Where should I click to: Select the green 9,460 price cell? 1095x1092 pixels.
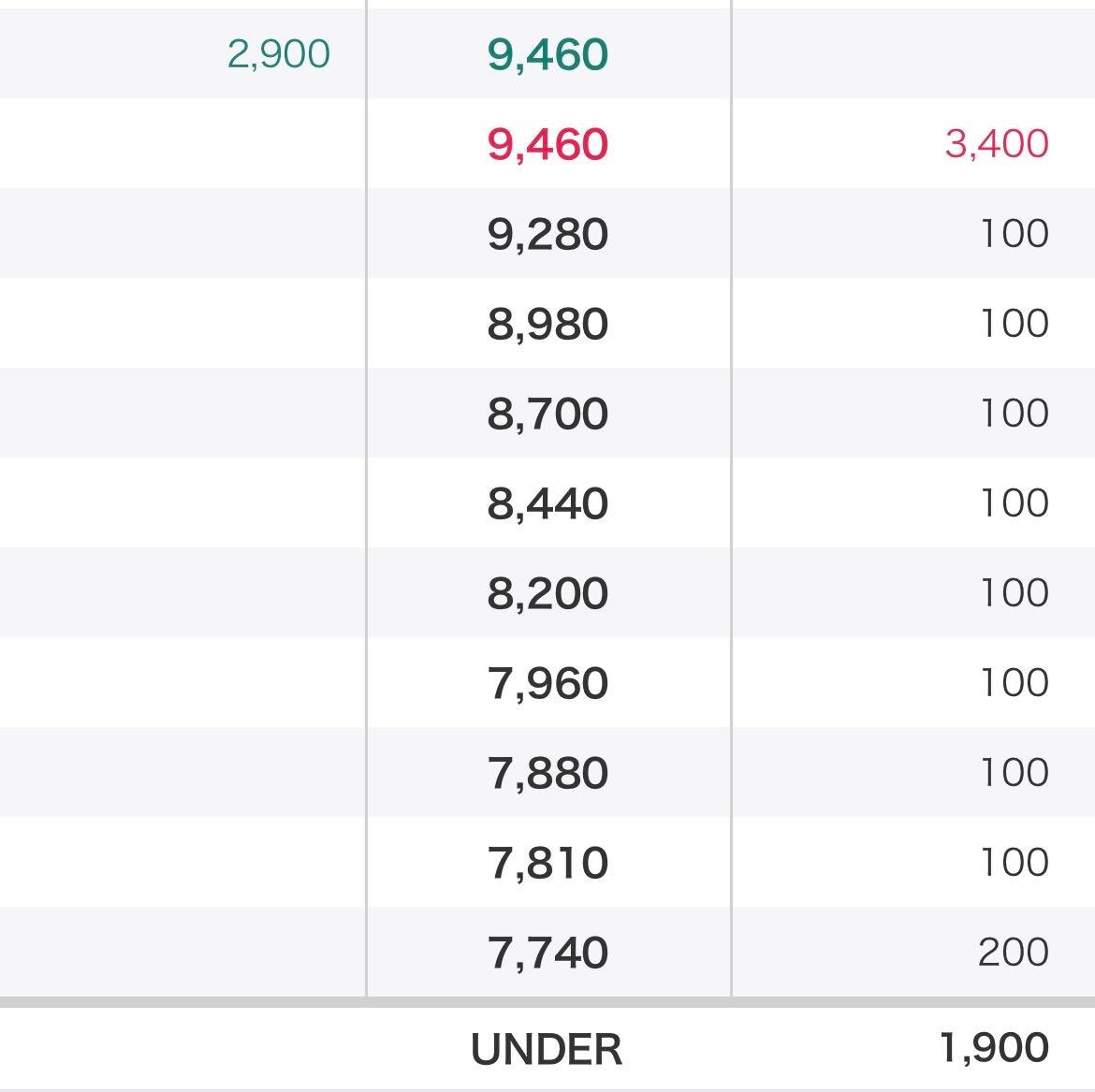[547, 54]
